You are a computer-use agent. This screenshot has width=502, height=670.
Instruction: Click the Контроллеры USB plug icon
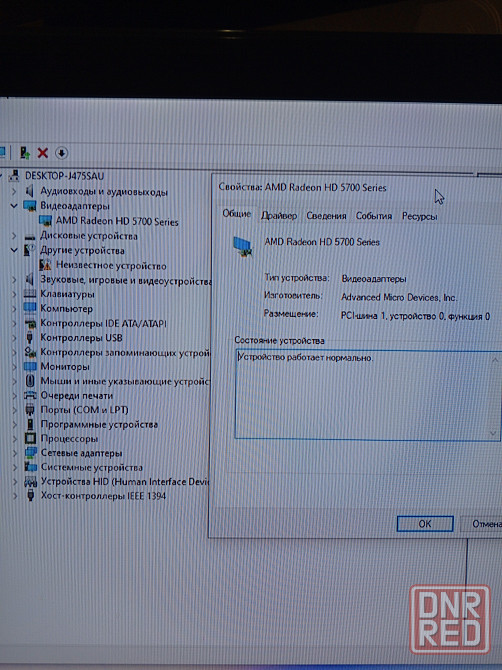[x=29, y=338]
